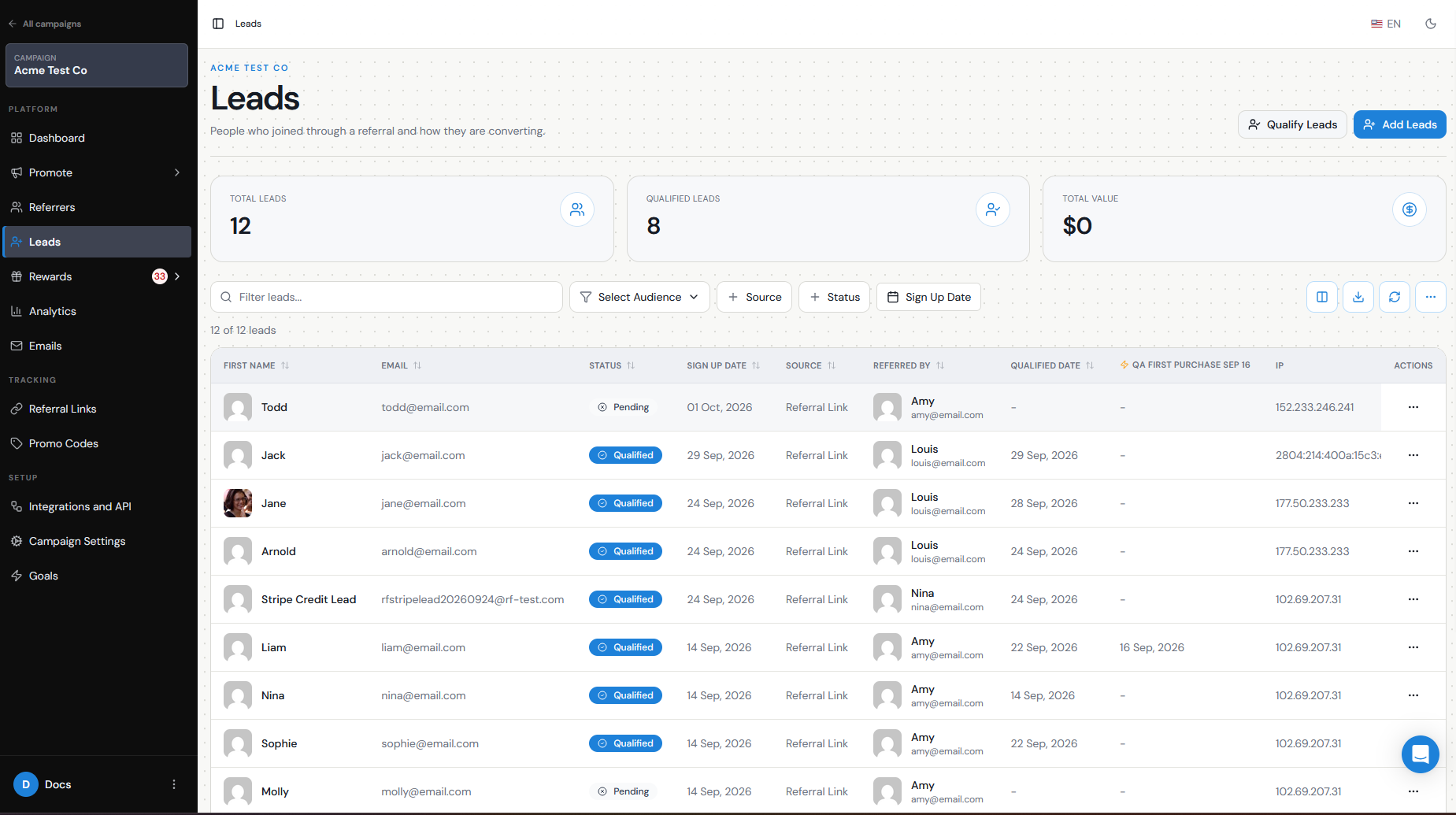Viewport: 1456px width, 815px height.
Task: Sort by Email column
Action: [x=402, y=365]
